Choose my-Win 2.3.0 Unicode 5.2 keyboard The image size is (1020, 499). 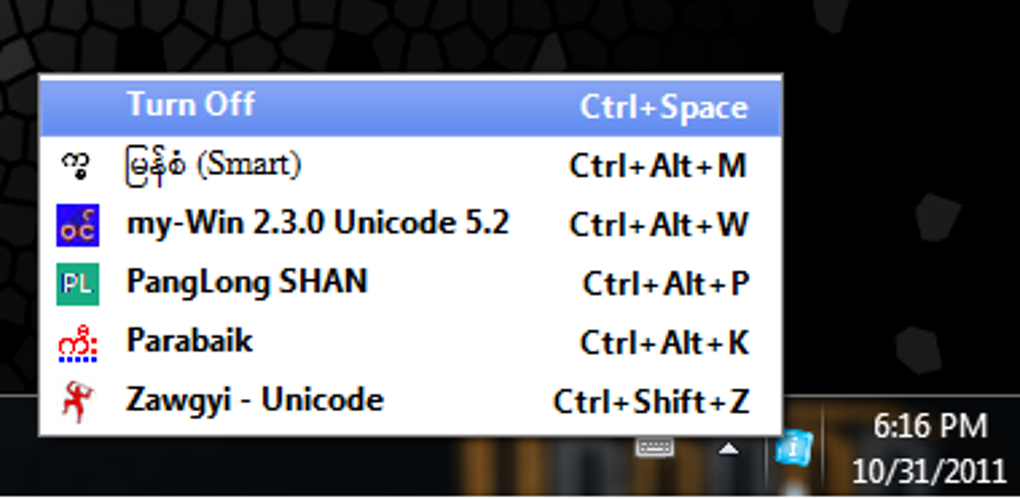point(317,223)
